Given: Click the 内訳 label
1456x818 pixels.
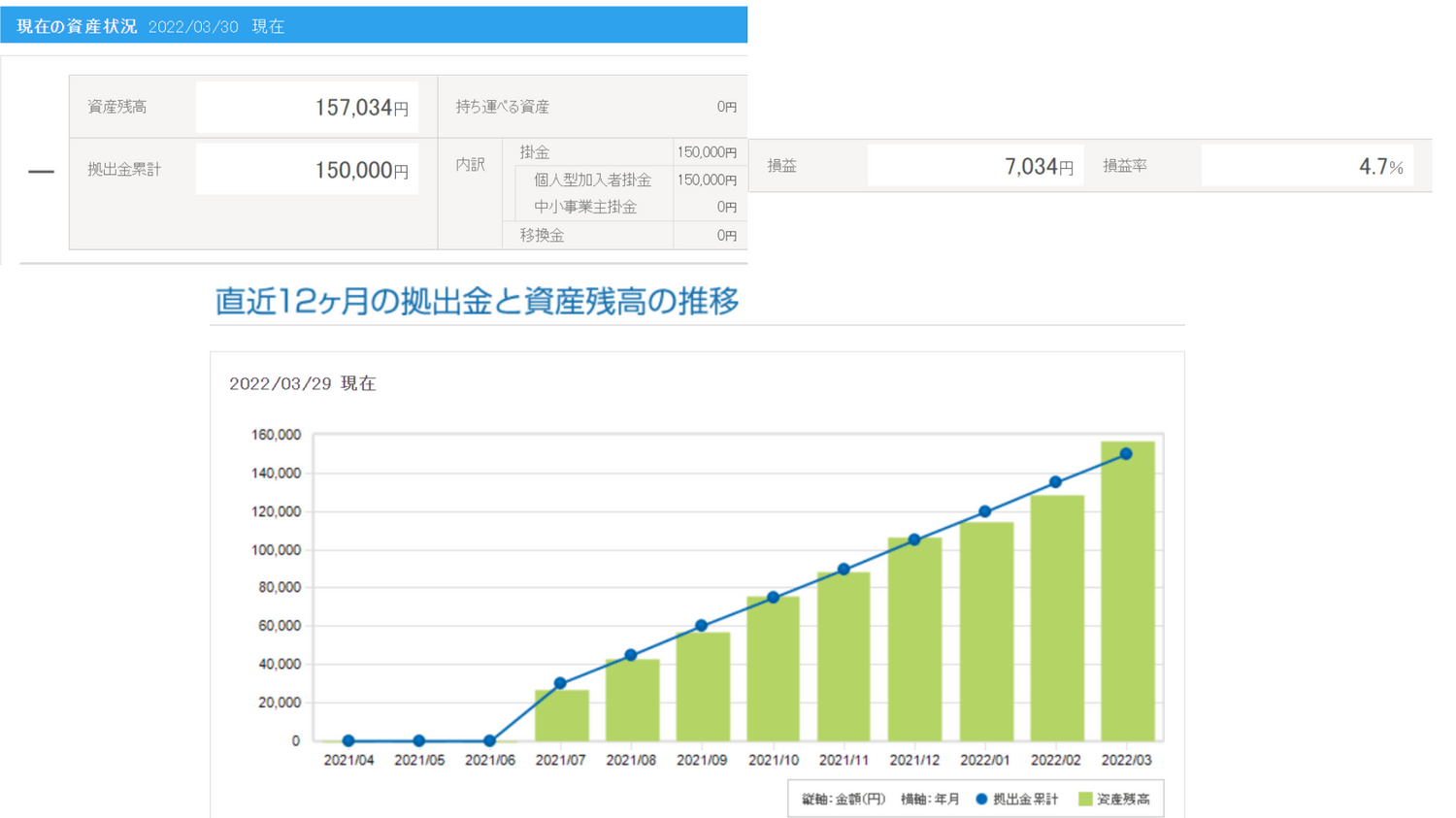Looking at the screenshot, I should click(471, 165).
